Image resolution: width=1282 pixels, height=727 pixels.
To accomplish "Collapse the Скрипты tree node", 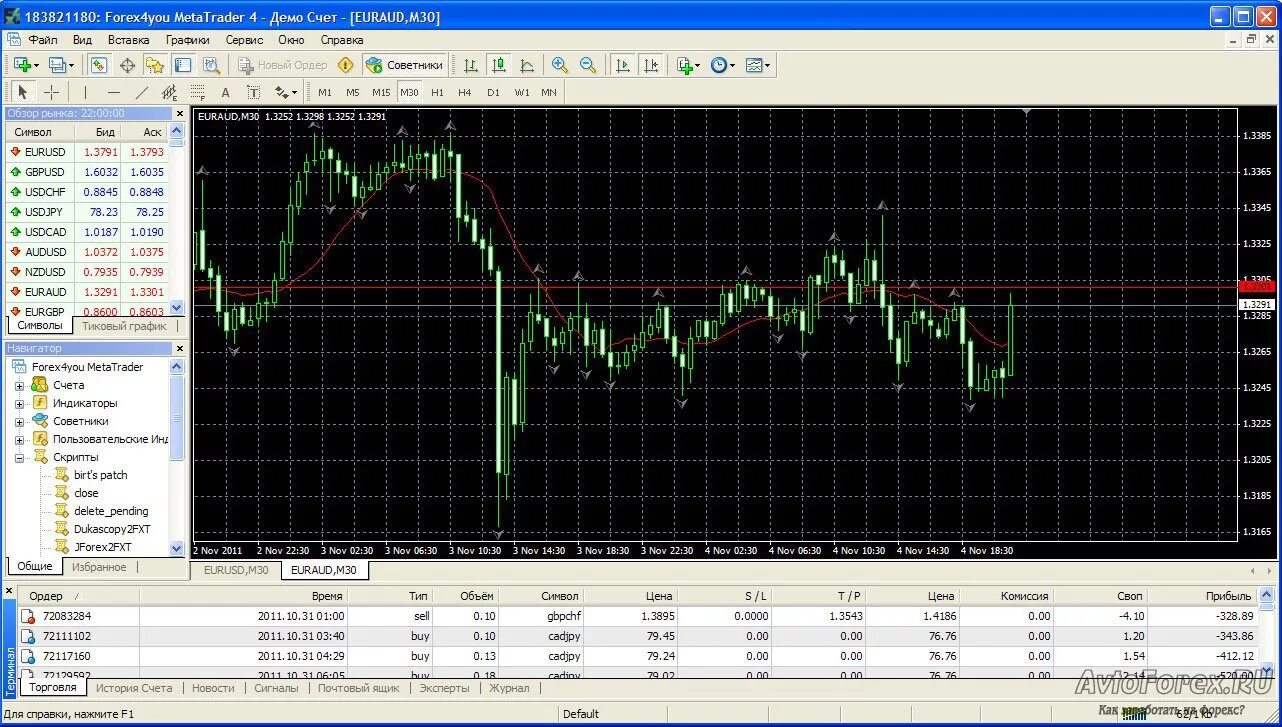I will [x=19, y=457].
